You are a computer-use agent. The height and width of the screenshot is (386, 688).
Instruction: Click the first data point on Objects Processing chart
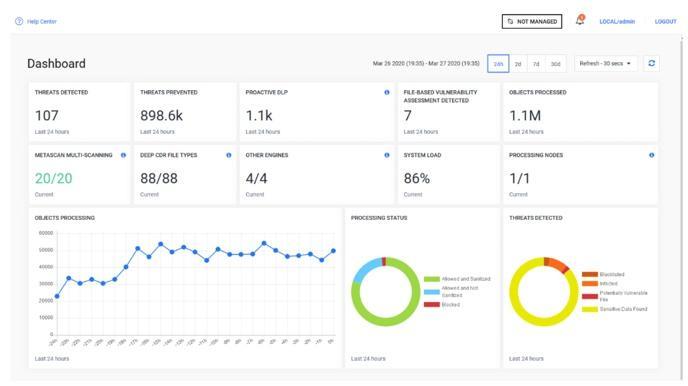pos(57,296)
